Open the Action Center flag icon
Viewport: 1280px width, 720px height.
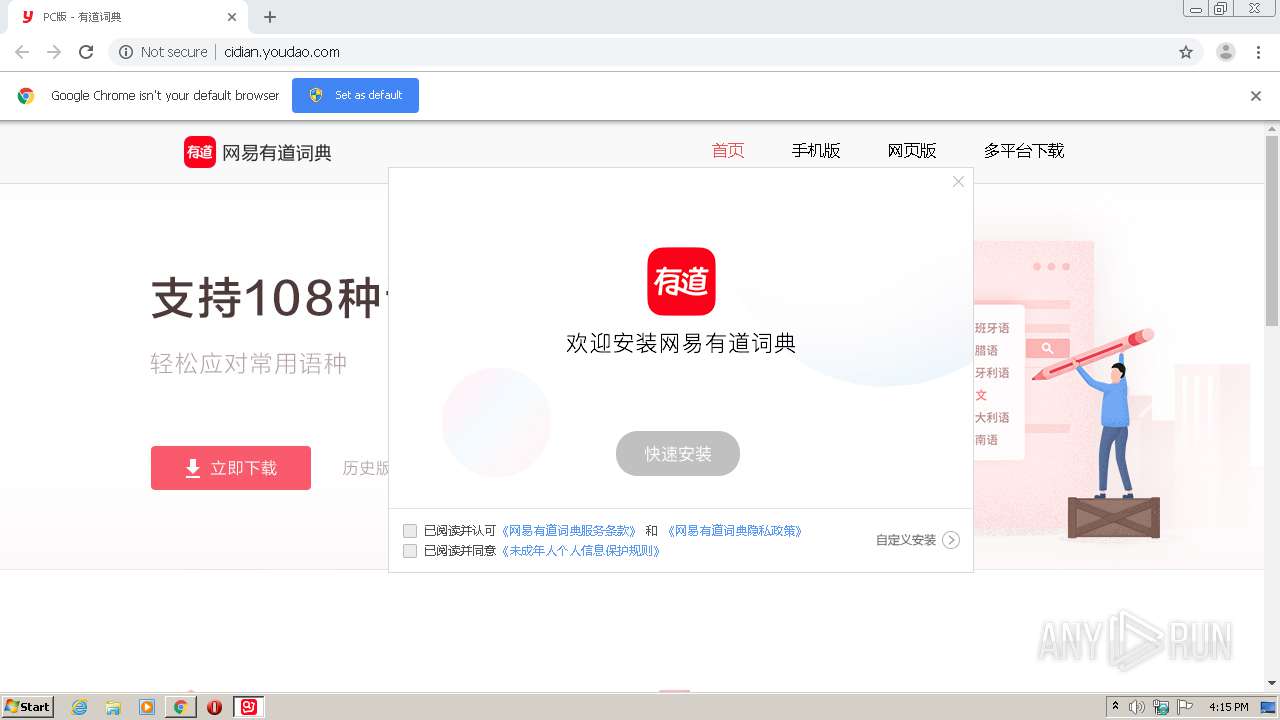pos(1185,707)
